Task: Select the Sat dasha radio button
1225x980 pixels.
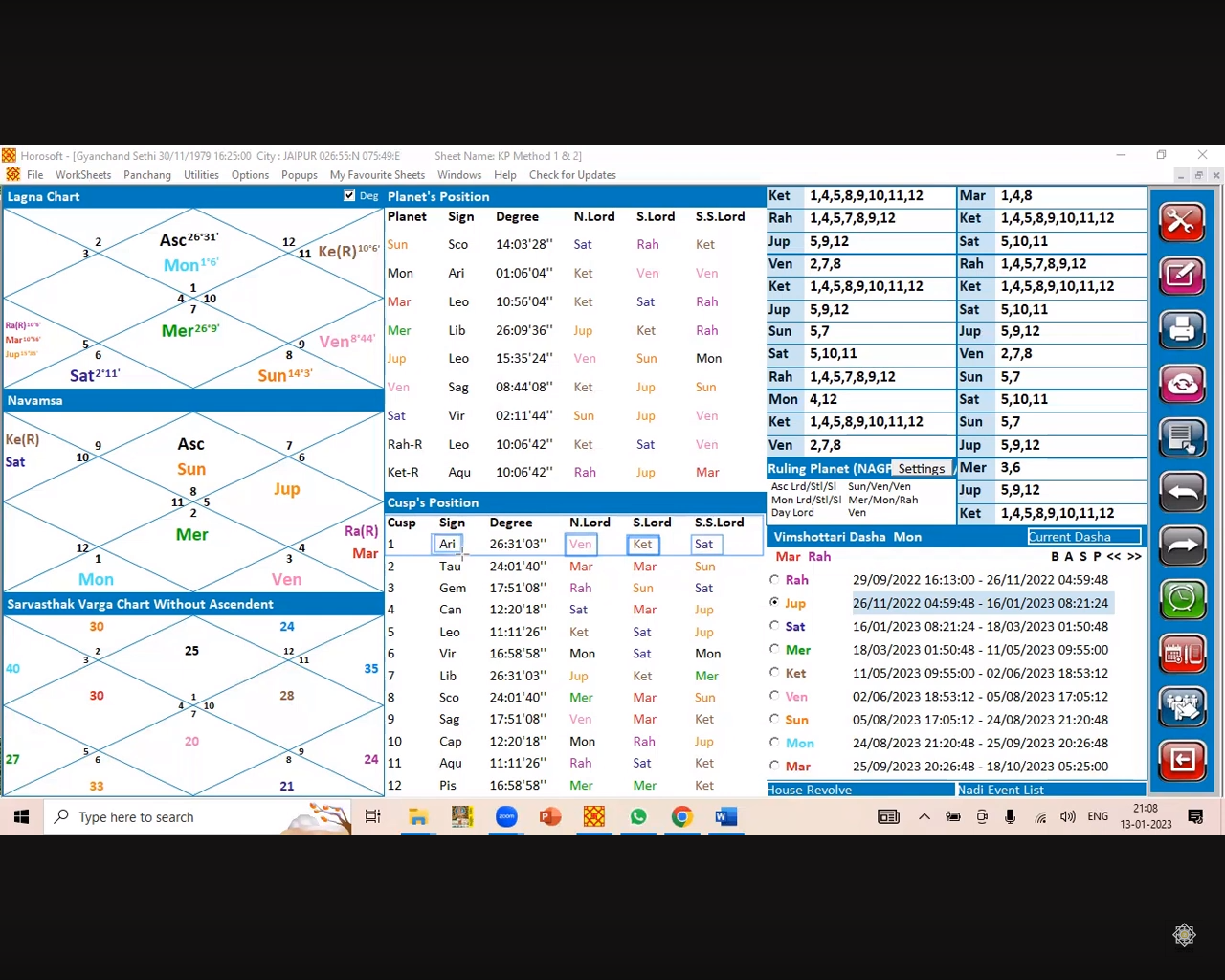Action: (x=774, y=626)
